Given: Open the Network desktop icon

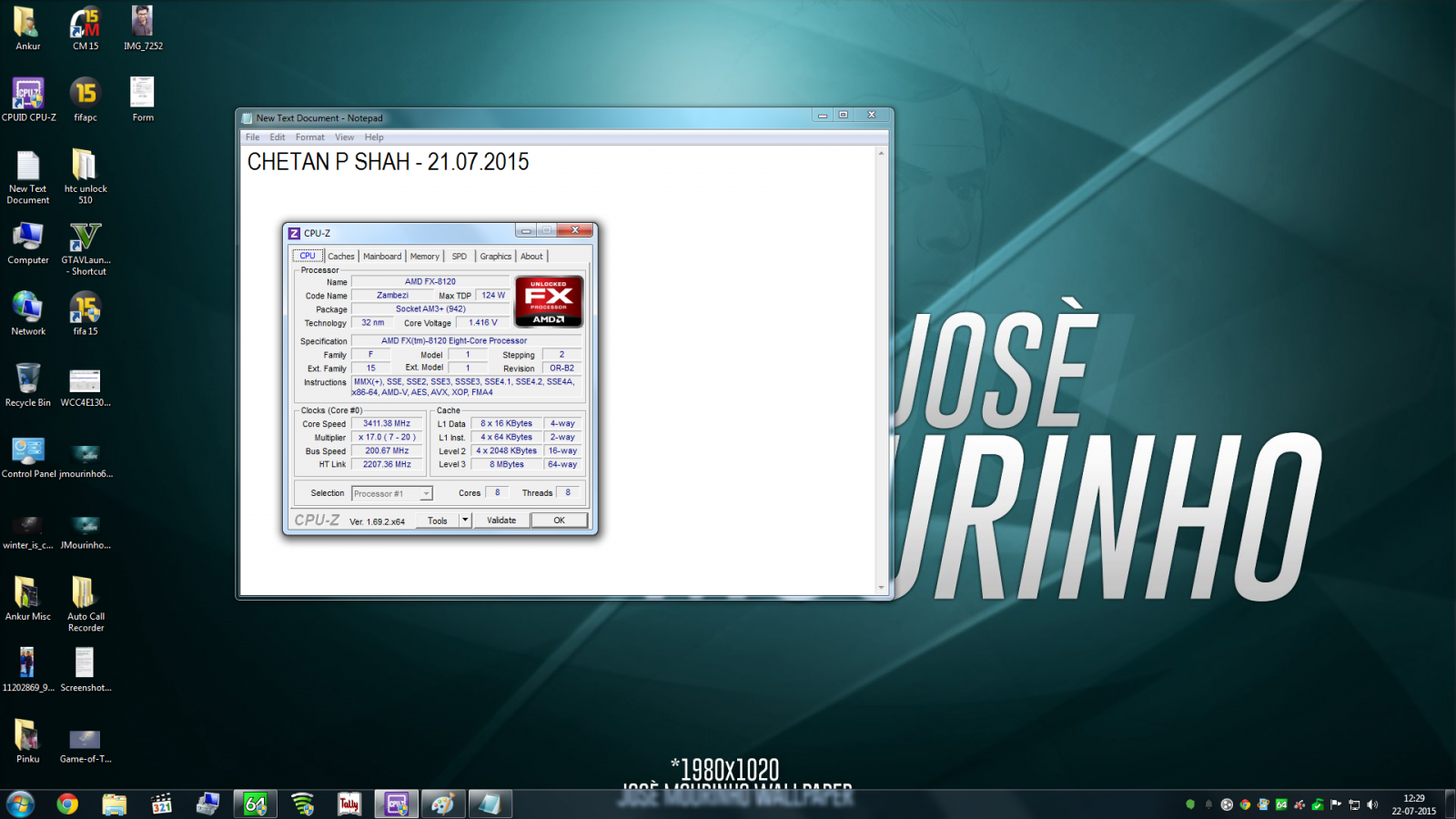Looking at the screenshot, I should [x=28, y=314].
